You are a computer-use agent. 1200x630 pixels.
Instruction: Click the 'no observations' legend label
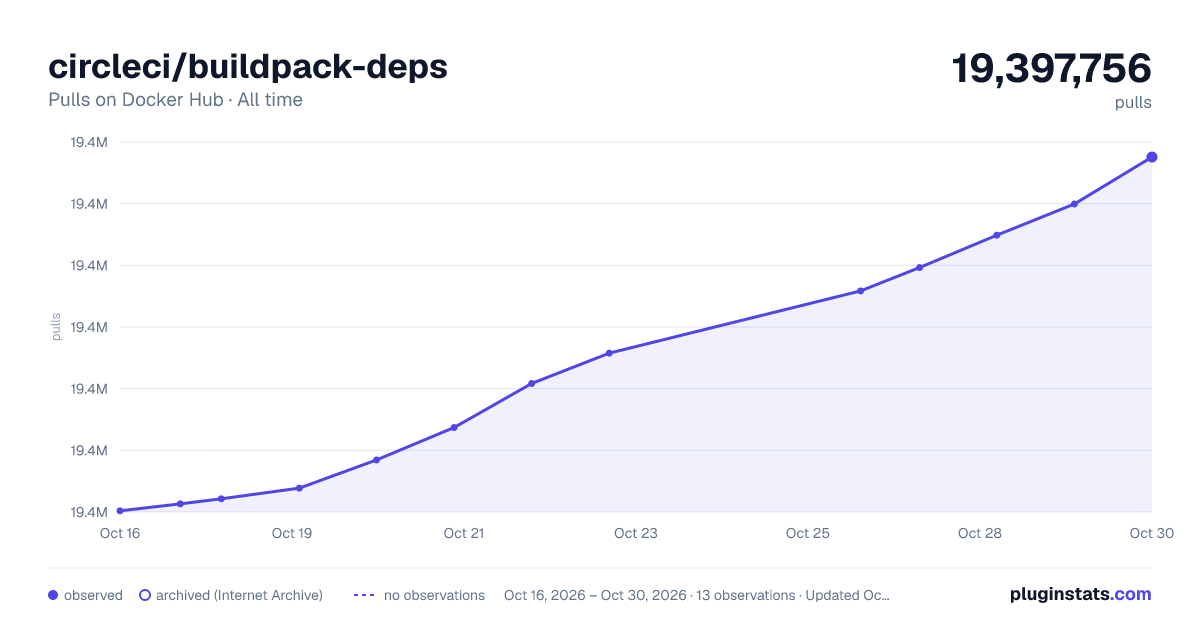coord(434,595)
